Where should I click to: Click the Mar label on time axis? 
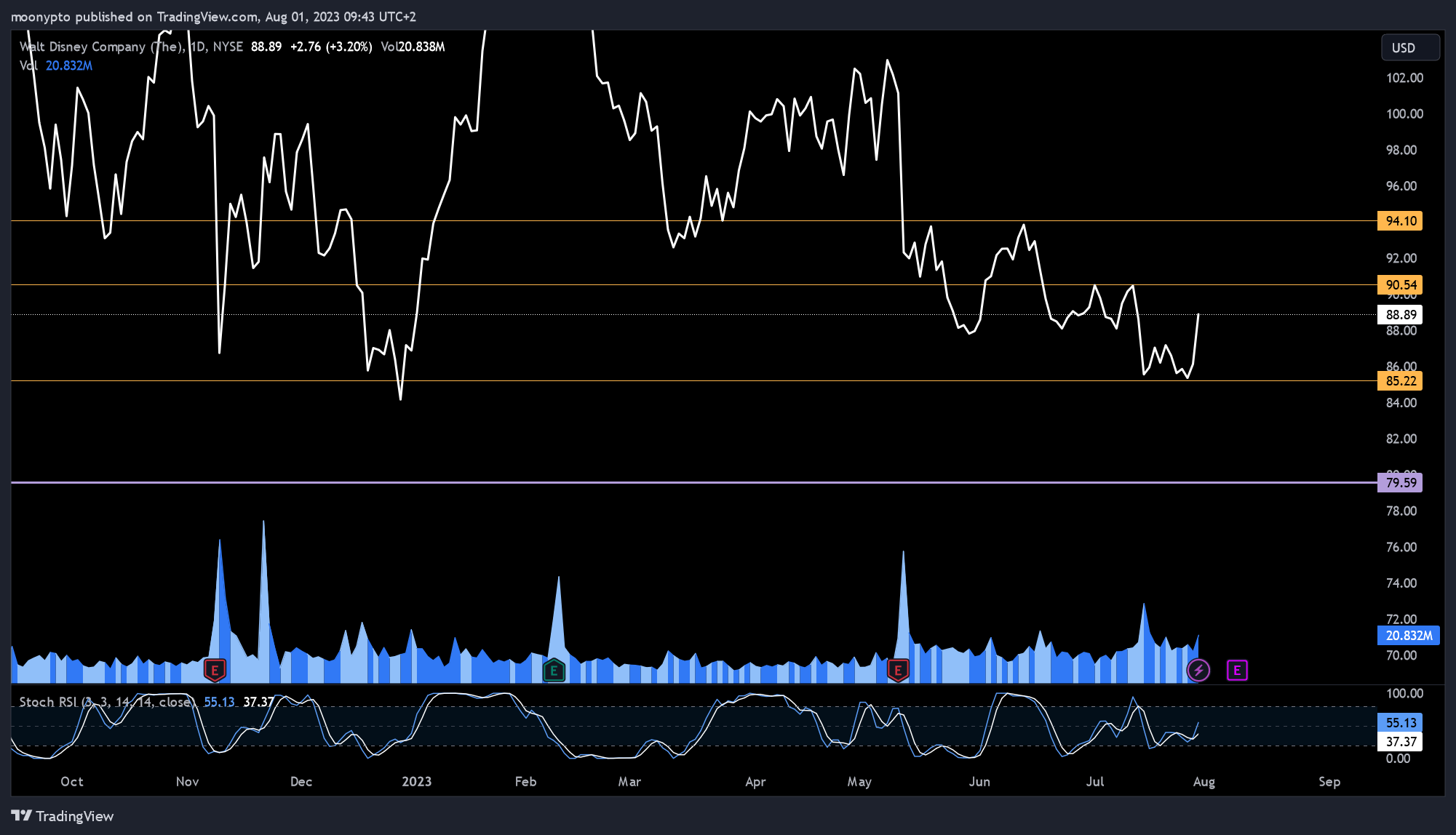(629, 782)
